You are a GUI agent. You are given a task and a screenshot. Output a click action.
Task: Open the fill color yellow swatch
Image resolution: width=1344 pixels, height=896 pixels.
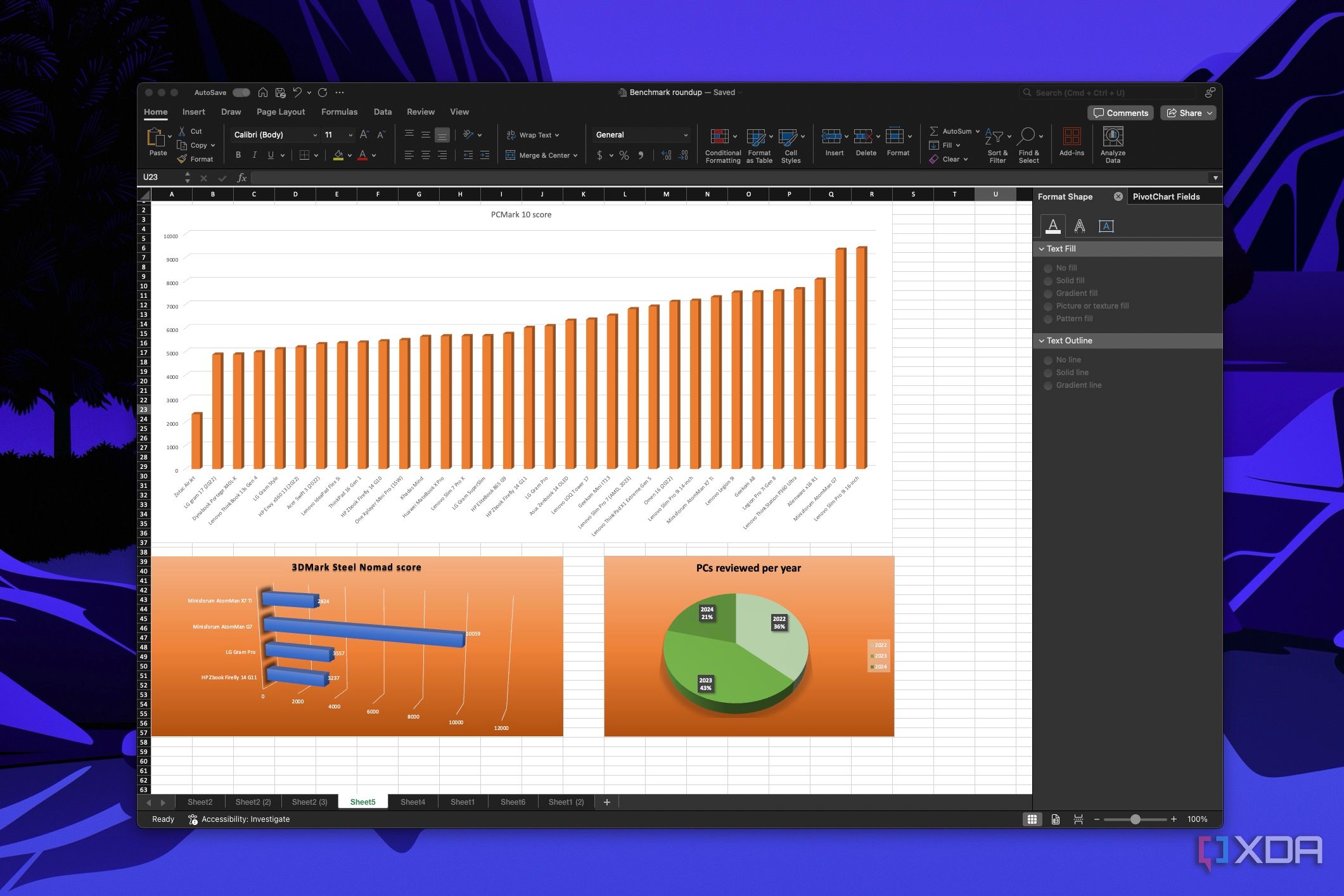[338, 155]
